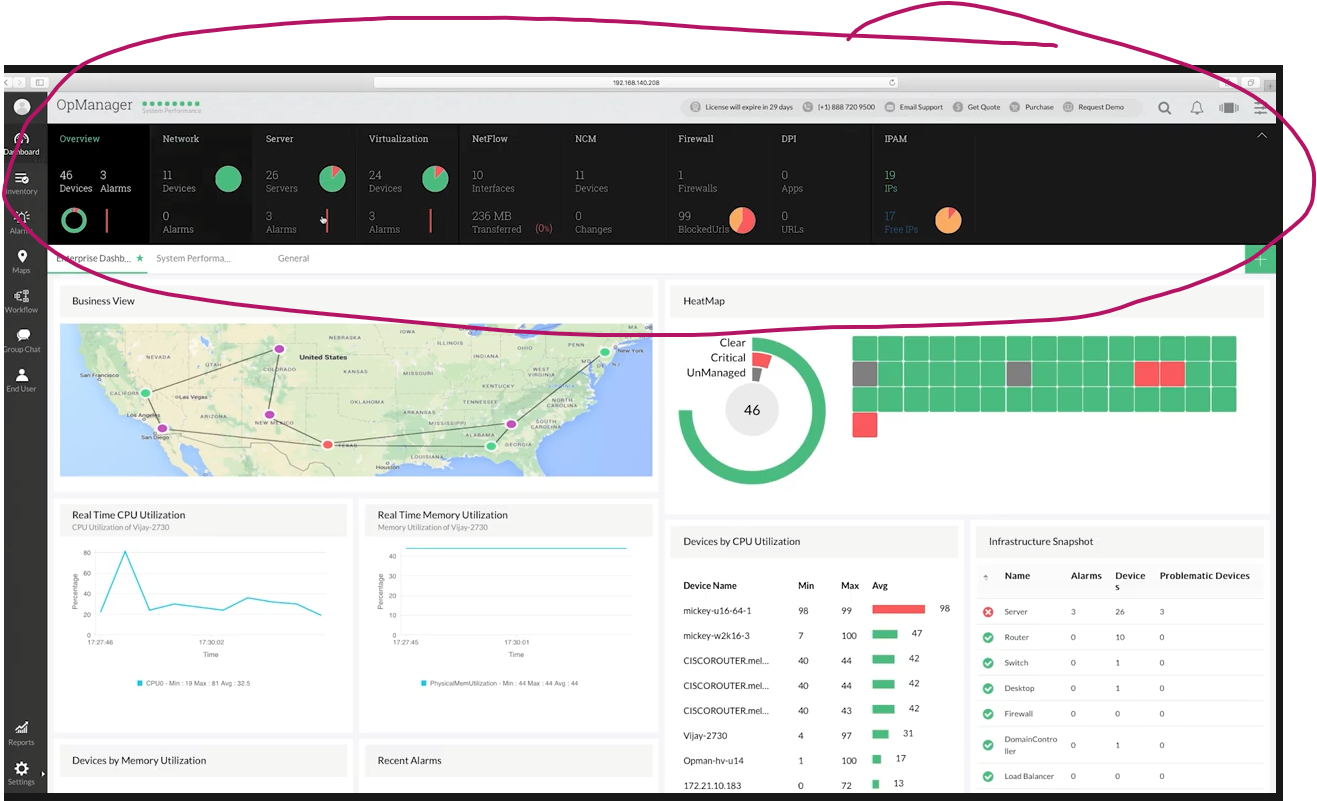The height and width of the screenshot is (801, 1317).
Task: Open Reports at the sidebar bottom
Action: [x=22, y=733]
